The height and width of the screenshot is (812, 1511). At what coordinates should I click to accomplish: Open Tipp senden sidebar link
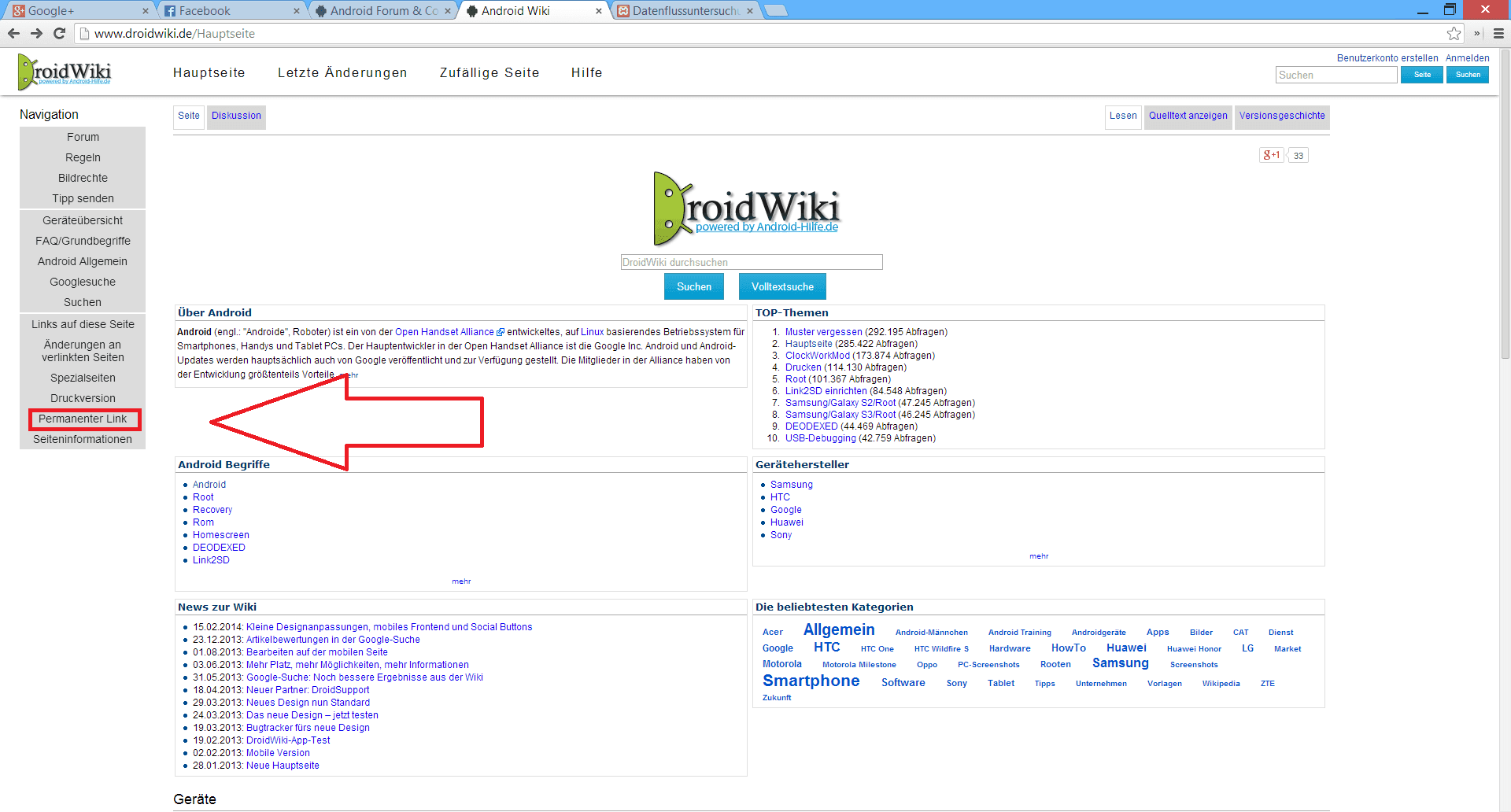(83, 198)
